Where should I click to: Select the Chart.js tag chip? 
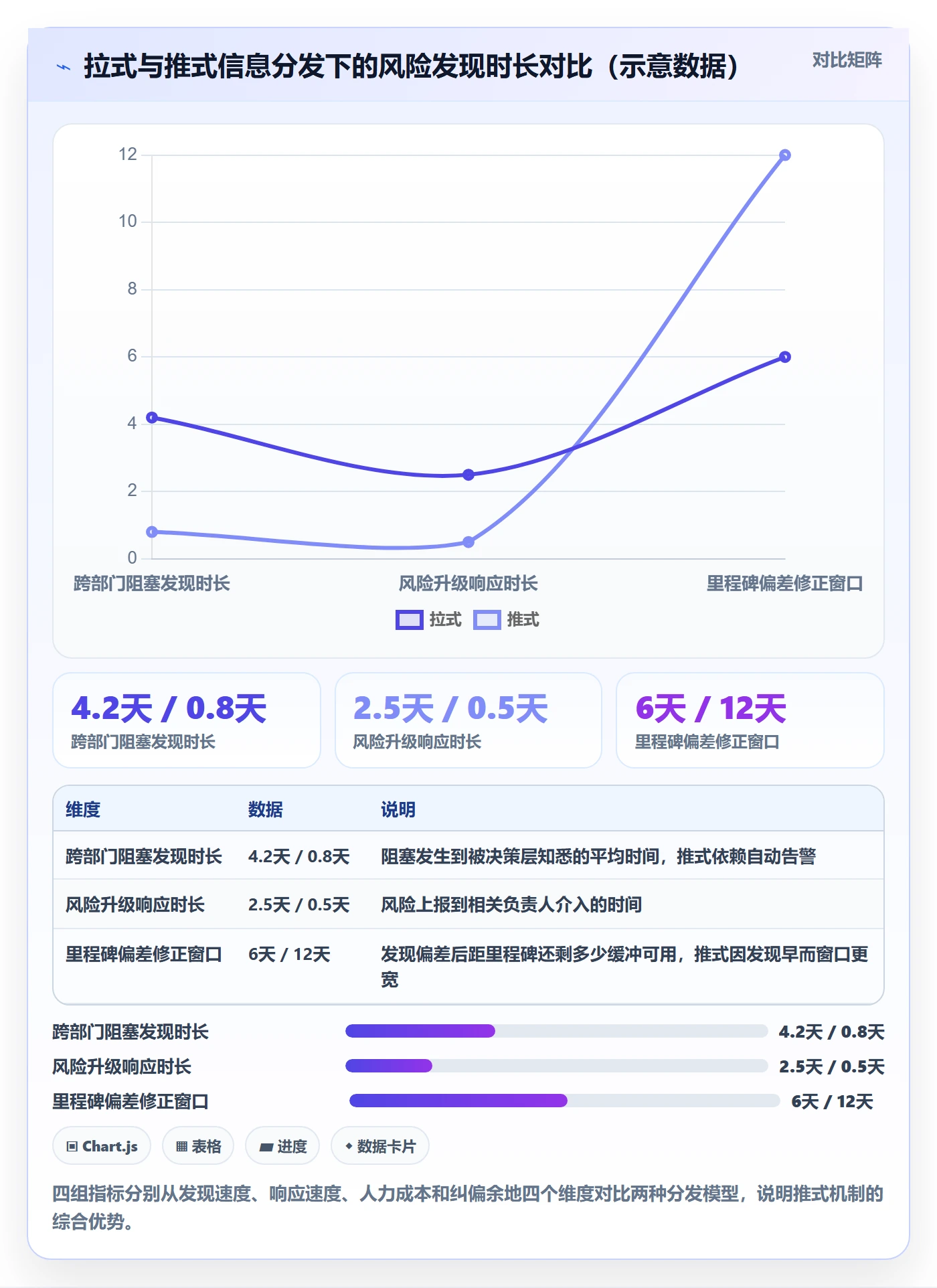[102, 1146]
